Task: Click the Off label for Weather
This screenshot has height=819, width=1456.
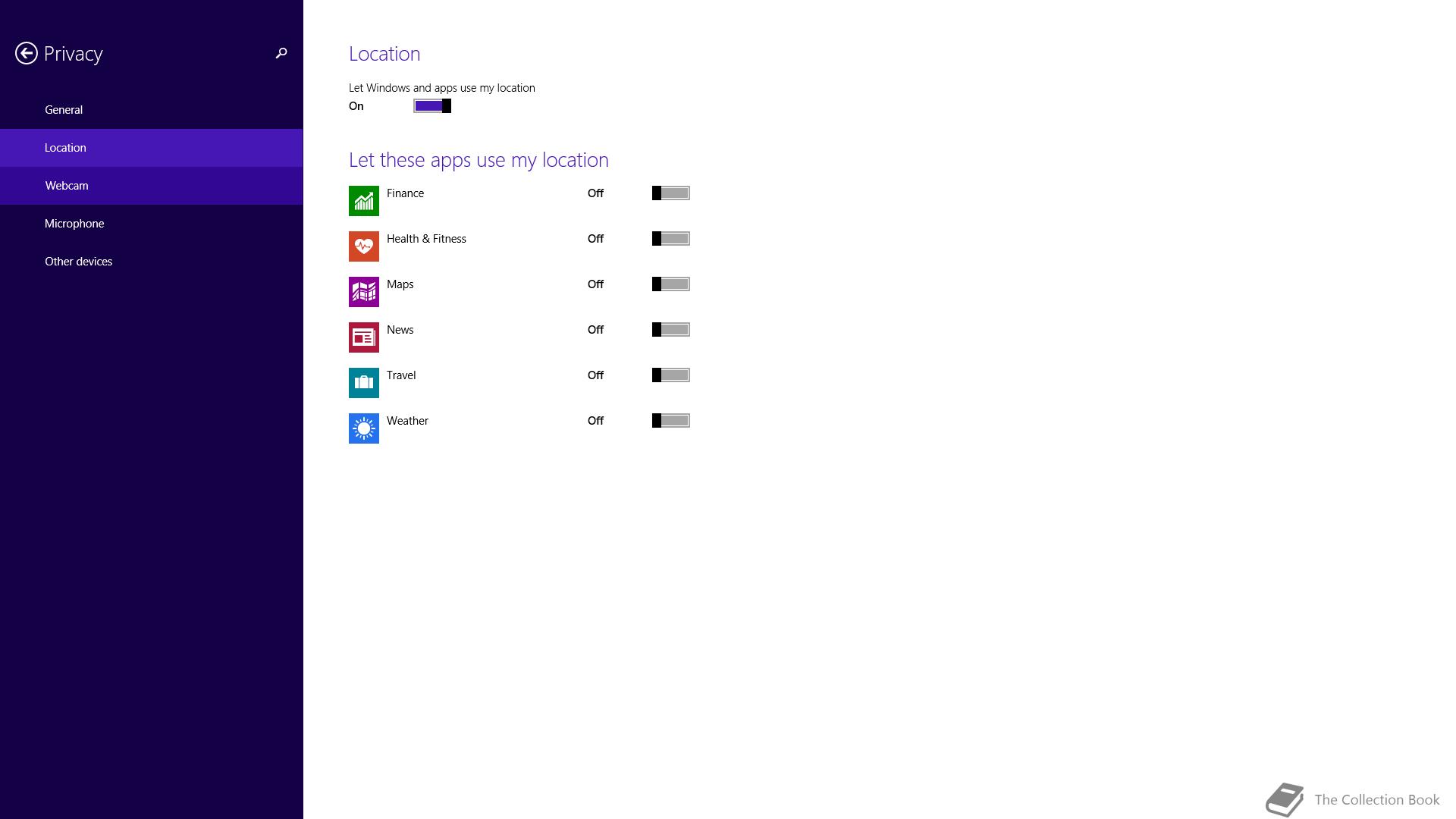Action: (x=595, y=421)
